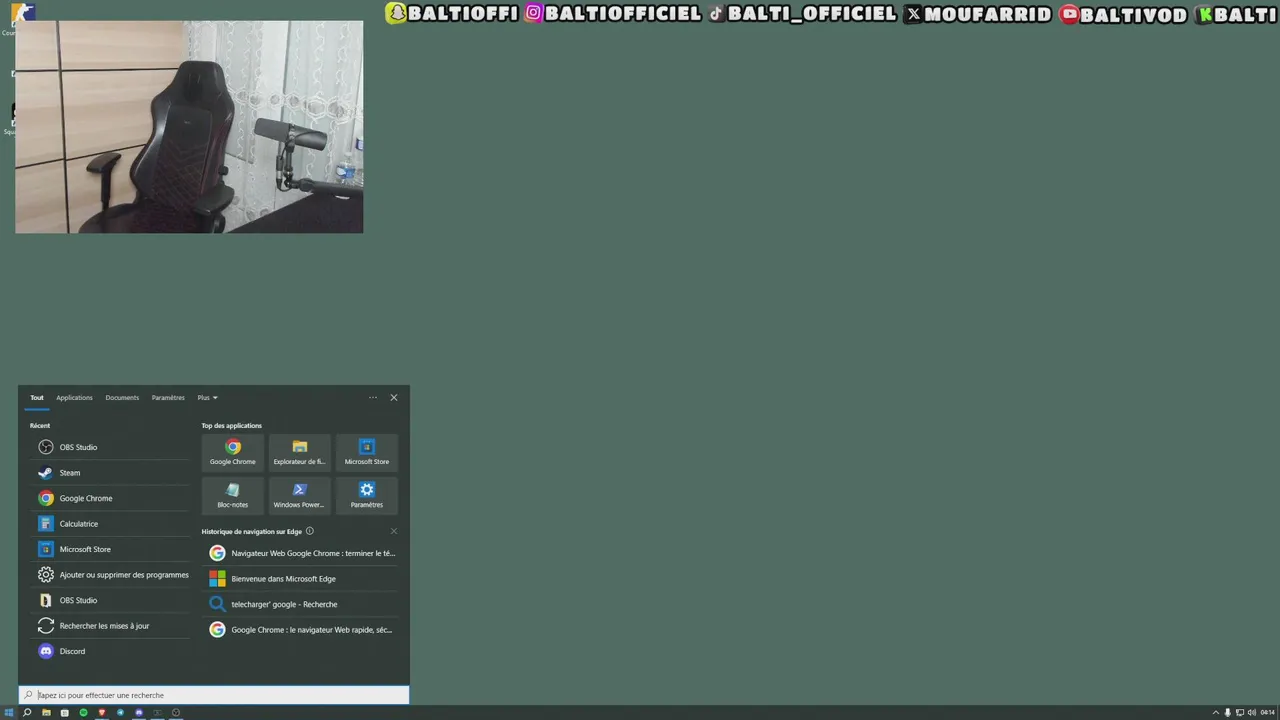This screenshot has width=1280, height=720.
Task: Open the Google Chrome tile in Top des applications
Action: point(233,453)
